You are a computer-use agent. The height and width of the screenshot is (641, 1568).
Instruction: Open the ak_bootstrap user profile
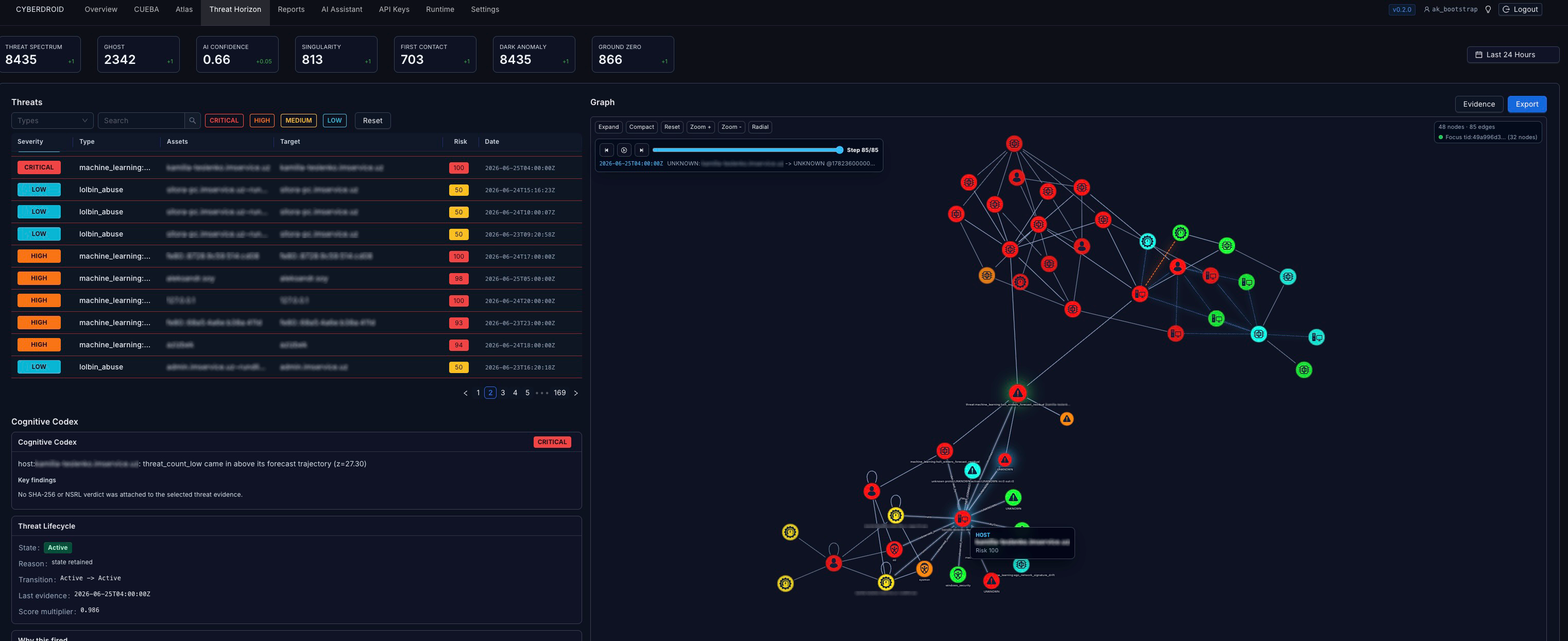click(1451, 9)
